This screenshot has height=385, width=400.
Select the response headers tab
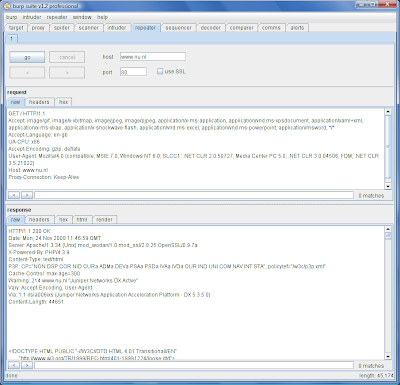39,220
